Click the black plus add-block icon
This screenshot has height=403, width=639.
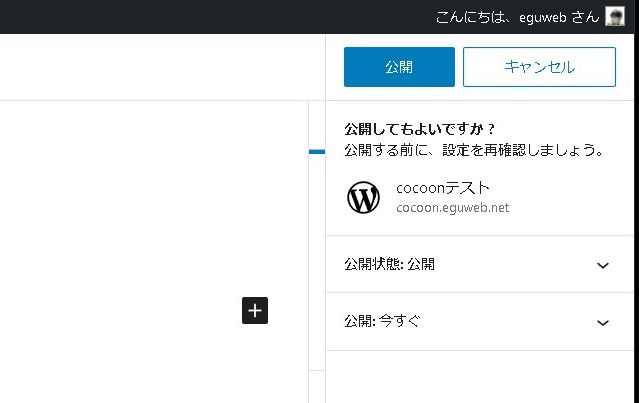click(x=255, y=310)
